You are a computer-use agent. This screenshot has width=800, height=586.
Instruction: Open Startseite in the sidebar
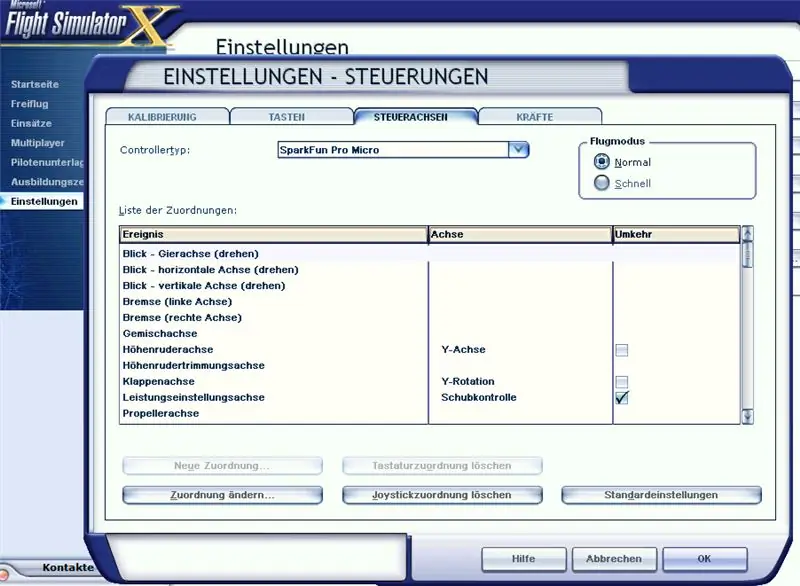click(35, 84)
